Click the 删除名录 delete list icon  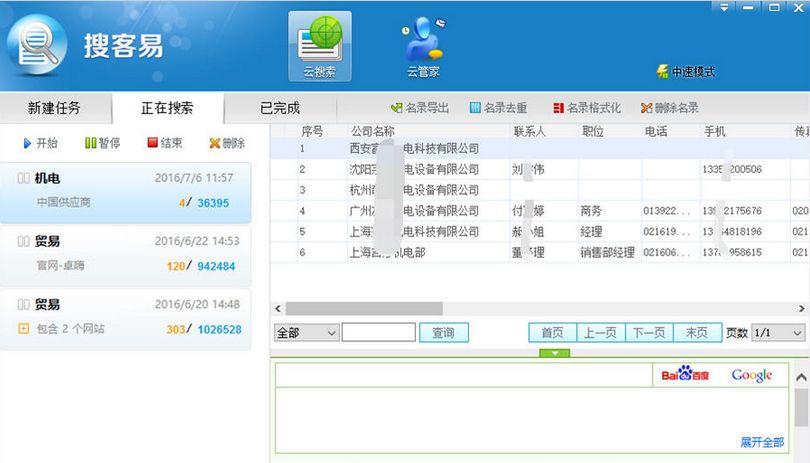pos(647,108)
